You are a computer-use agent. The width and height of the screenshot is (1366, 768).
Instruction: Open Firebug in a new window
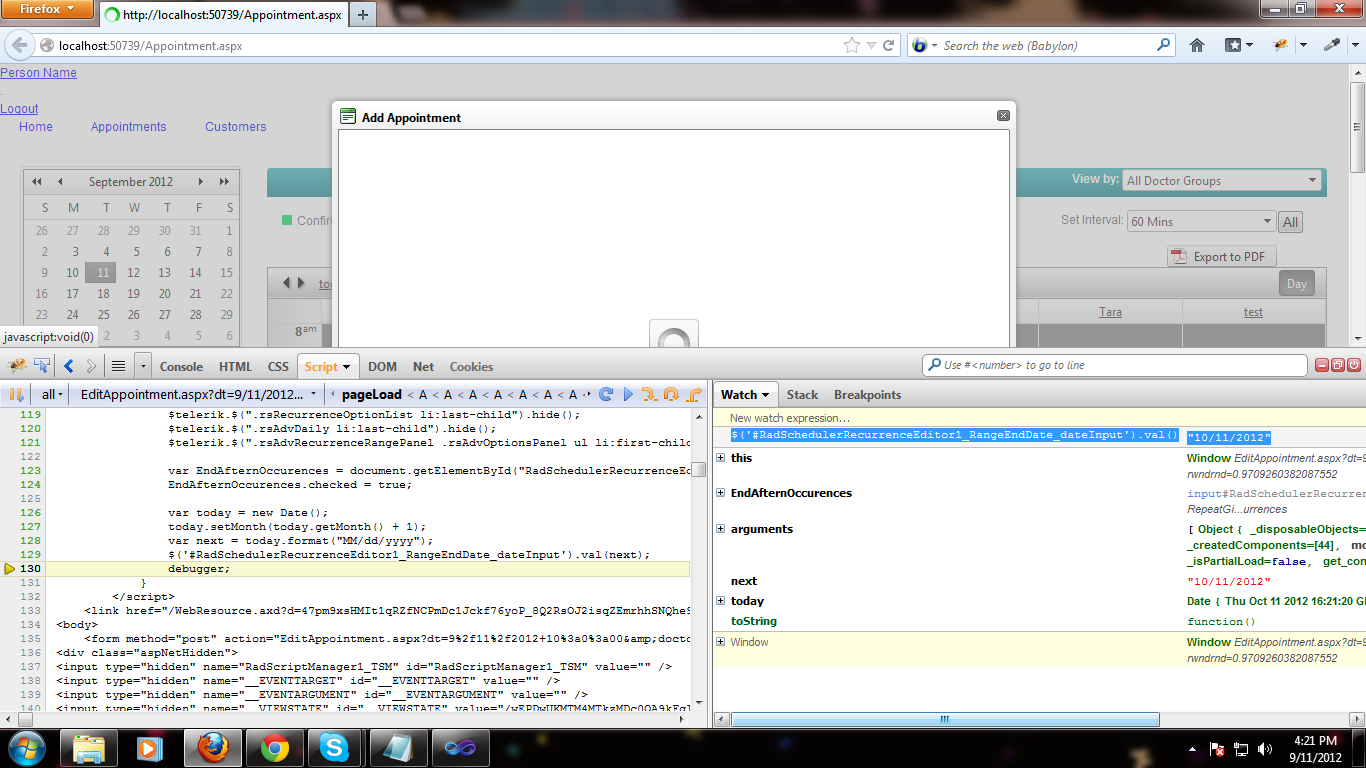coord(1338,365)
